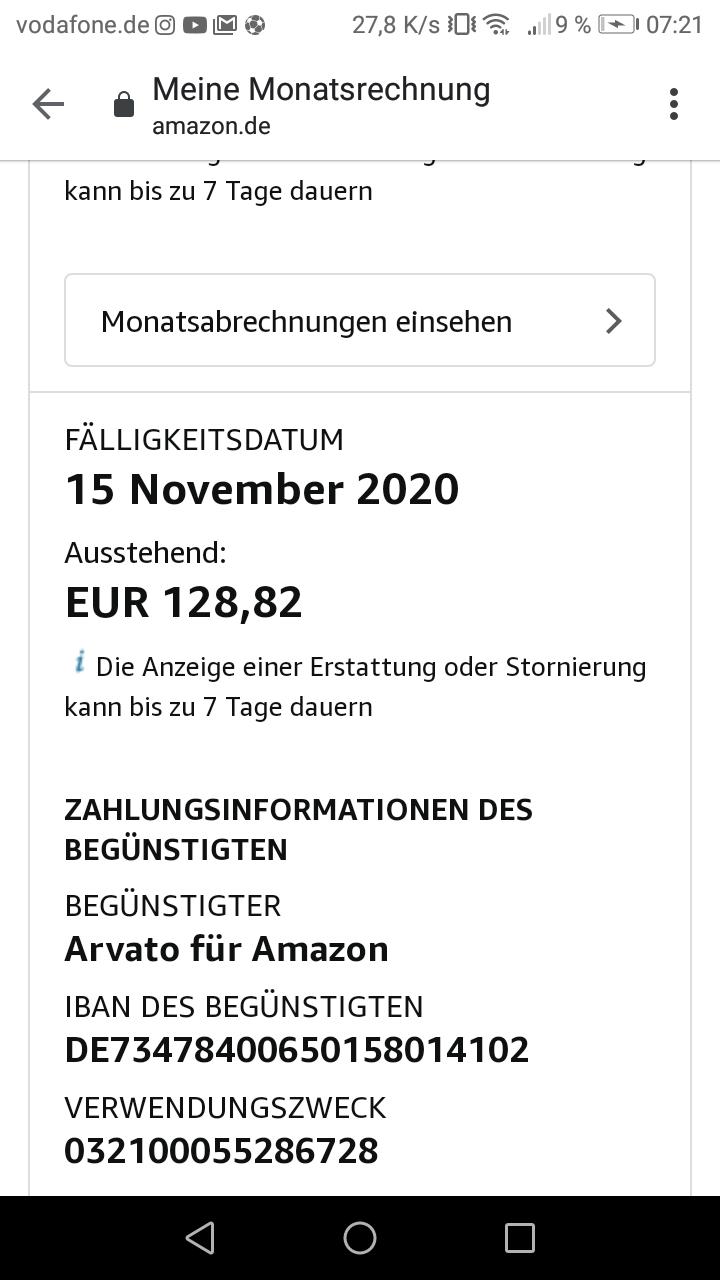
Task: Tap the blue info icon
Action: pyautogui.click(x=80, y=662)
